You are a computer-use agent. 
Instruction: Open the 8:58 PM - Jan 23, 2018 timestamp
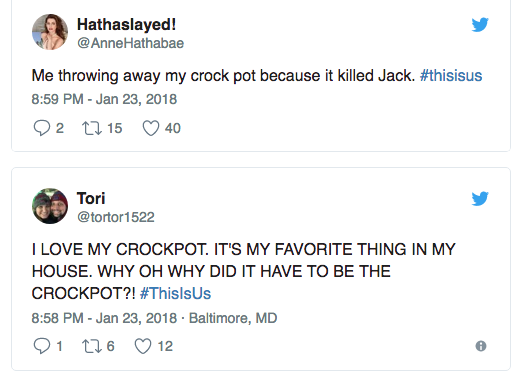click(104, 318)
